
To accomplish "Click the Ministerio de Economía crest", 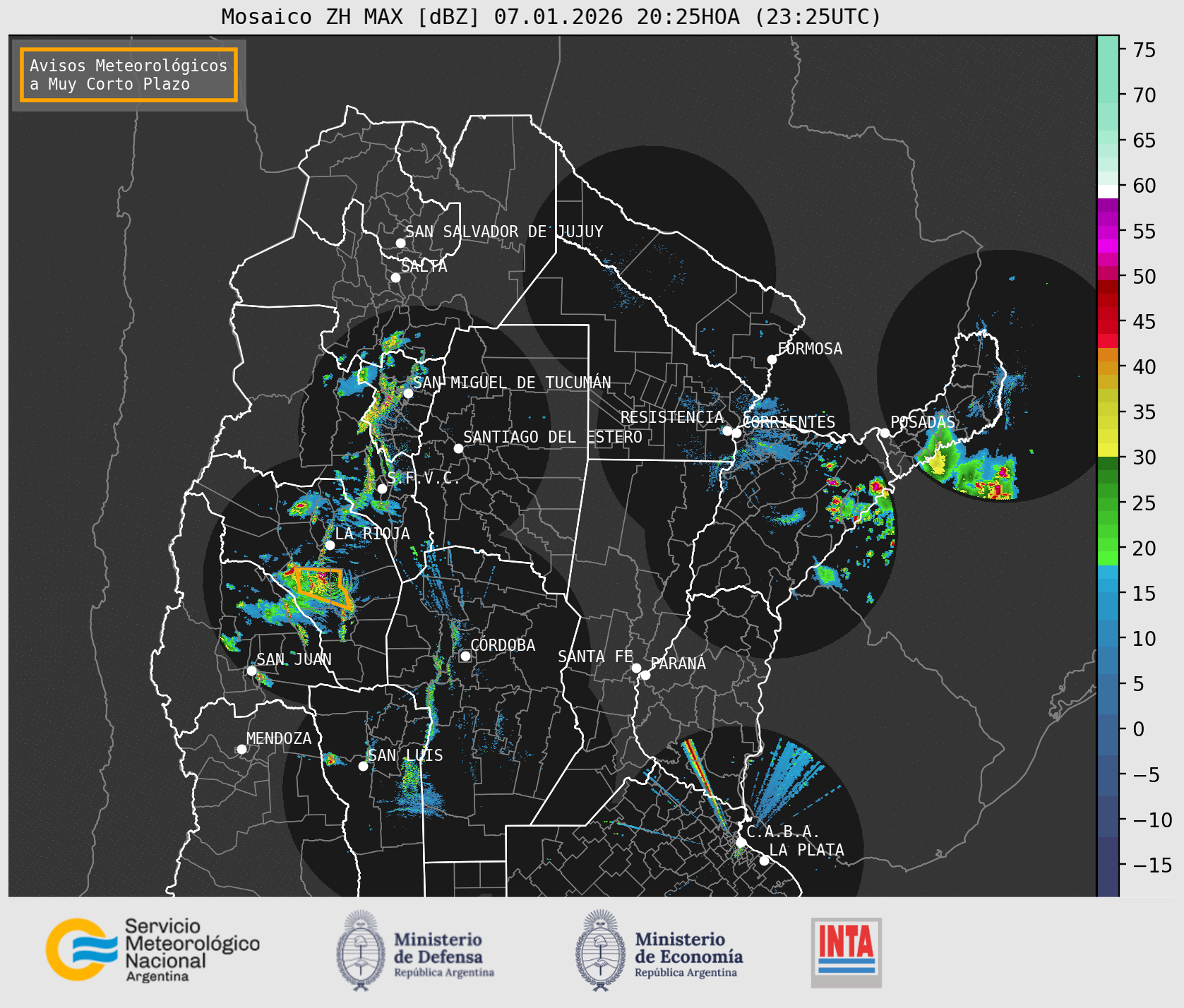I will pyautogui.click(x=601, y=950).
